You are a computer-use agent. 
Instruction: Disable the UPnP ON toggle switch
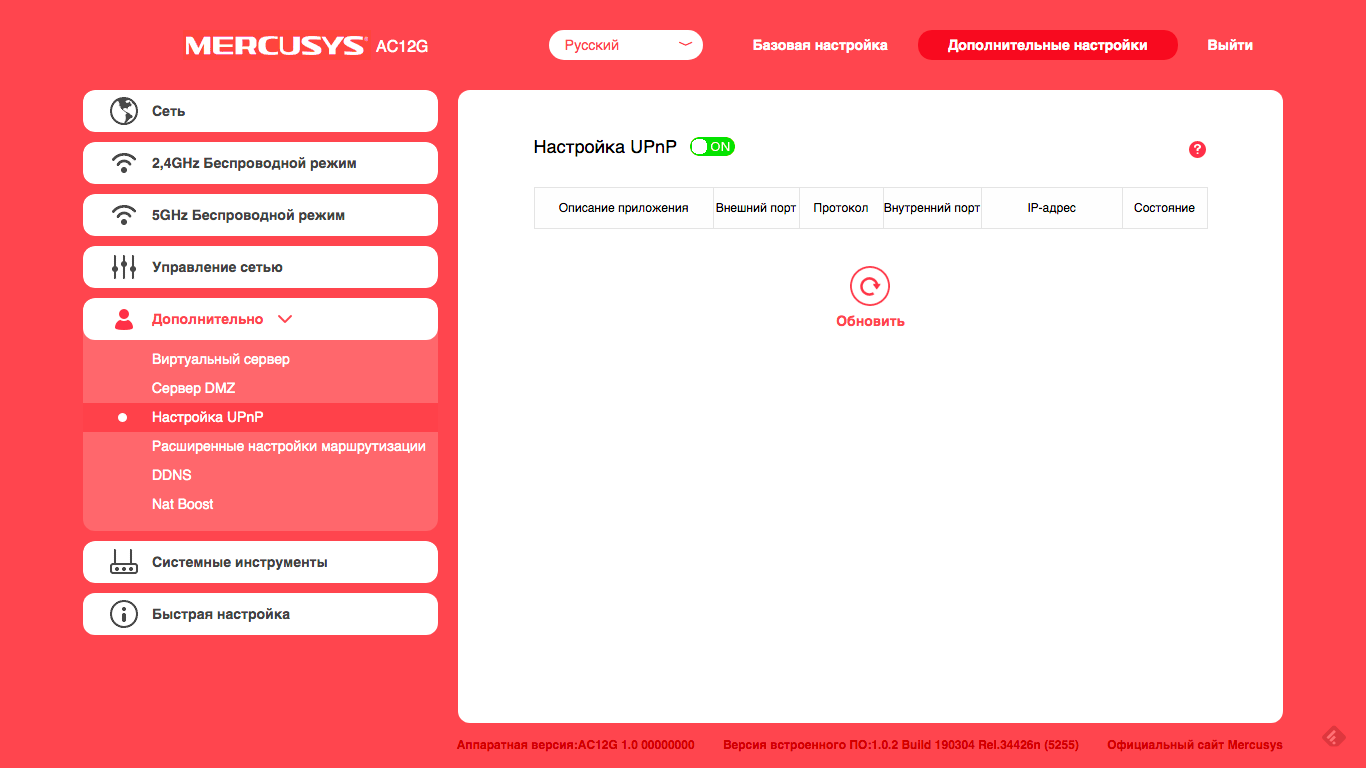712,147
